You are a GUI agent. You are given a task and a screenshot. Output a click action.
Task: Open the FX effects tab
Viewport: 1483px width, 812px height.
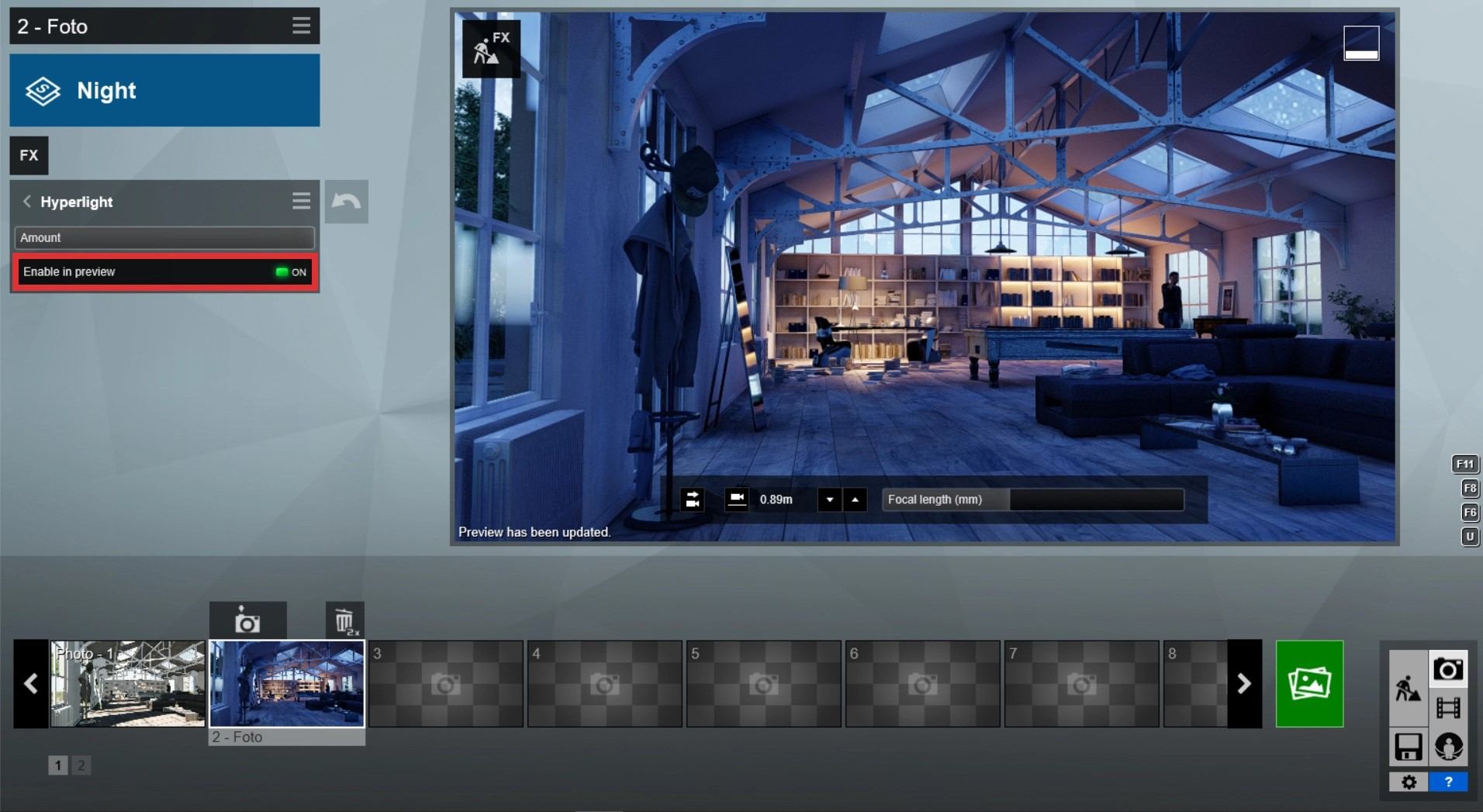tap(29, 155)
